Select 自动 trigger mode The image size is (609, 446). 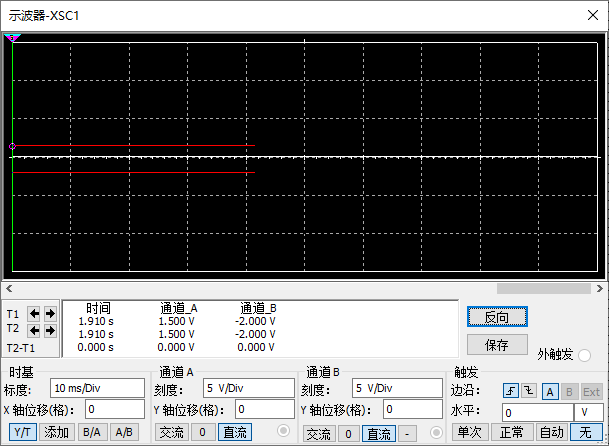tap(552, 432)
